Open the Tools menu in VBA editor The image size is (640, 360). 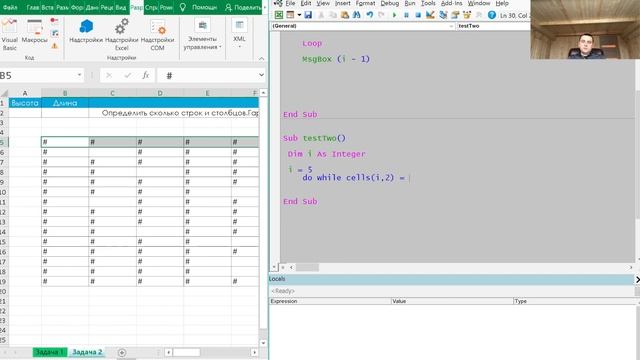[428, 3]
